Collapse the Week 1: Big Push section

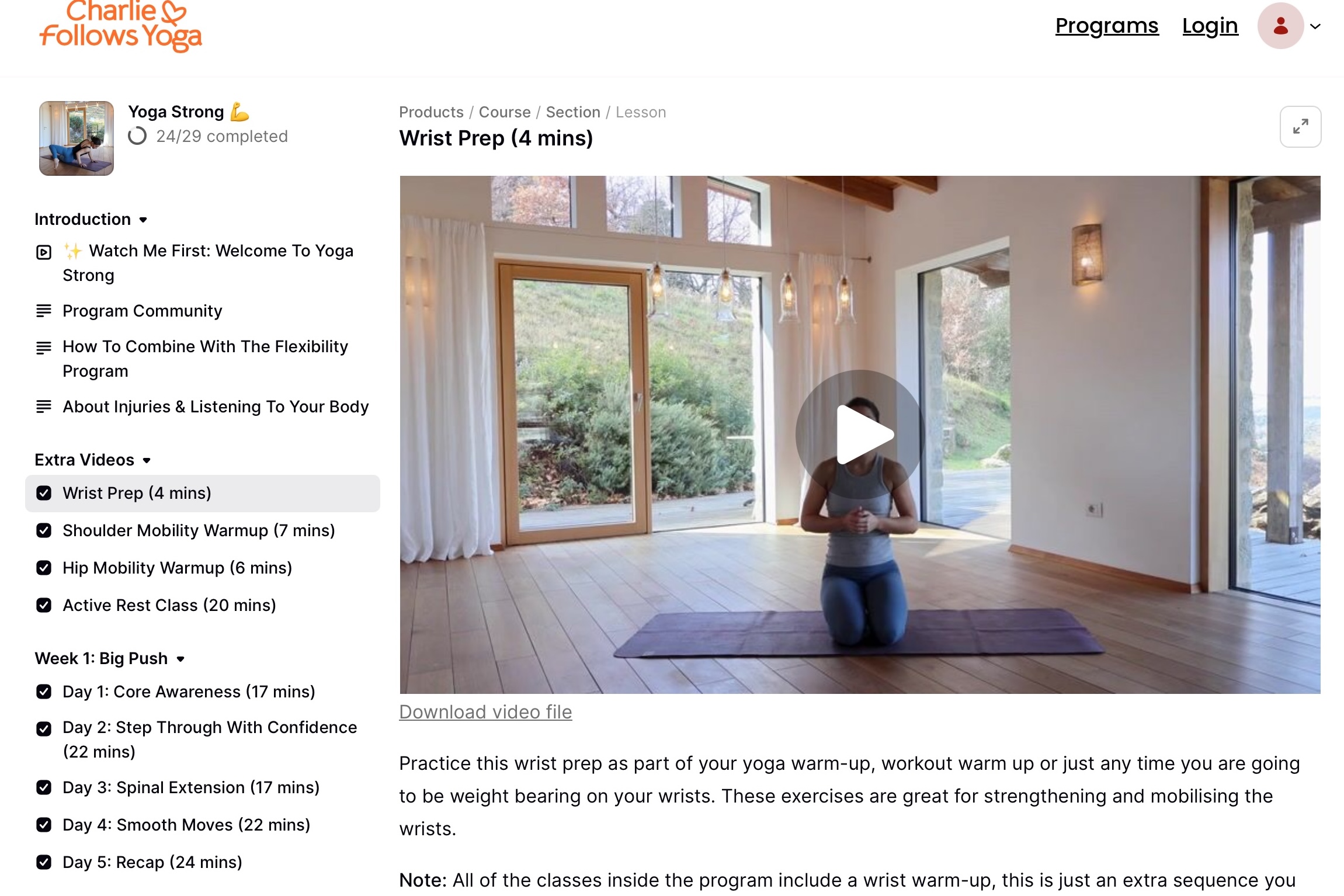[180, 659]
